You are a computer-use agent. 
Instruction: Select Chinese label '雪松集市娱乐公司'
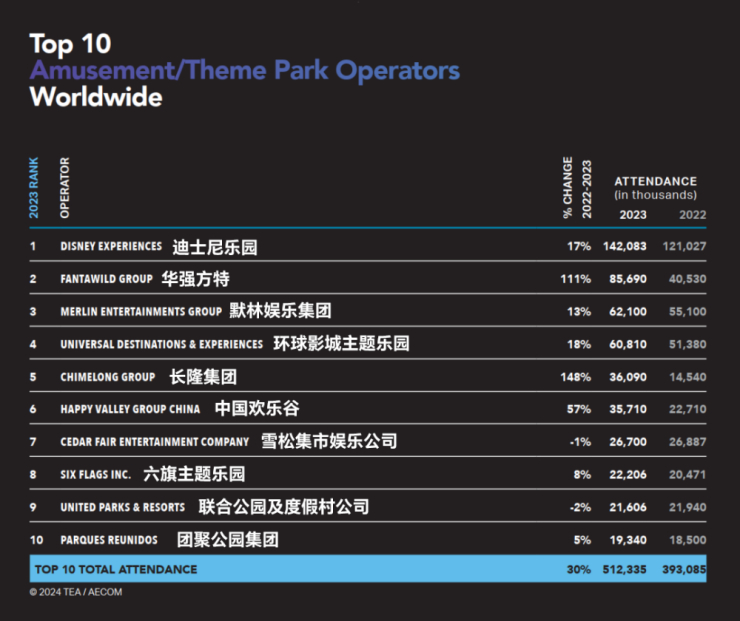[x=329, y=442]
